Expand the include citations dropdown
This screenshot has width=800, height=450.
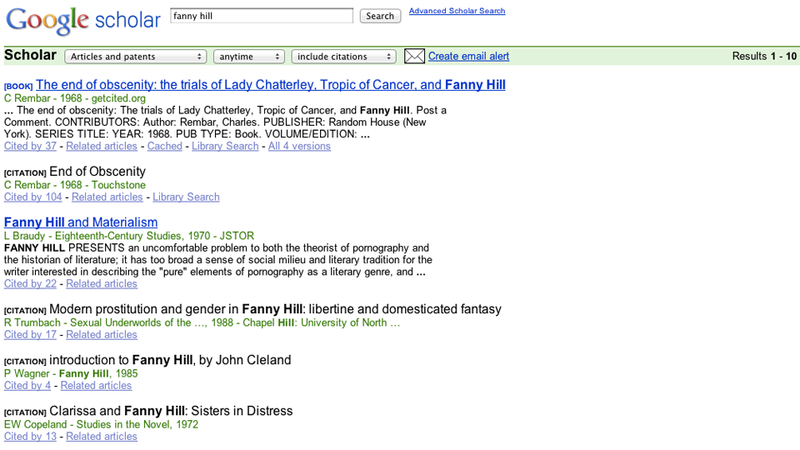pyautogui.click(x=343, y=57)
